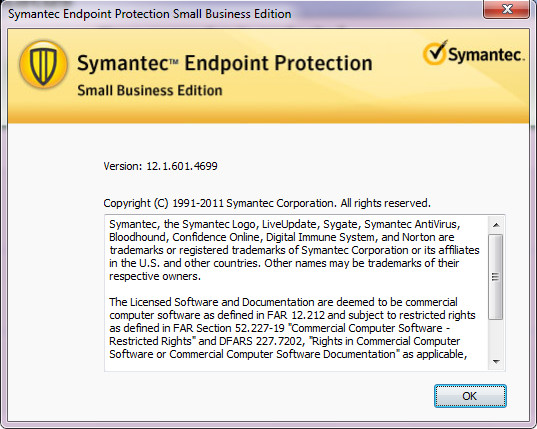Click the Symantec Endpoint Protection heading
Screen dimensions: 537x429
click(x=225, y=63)
